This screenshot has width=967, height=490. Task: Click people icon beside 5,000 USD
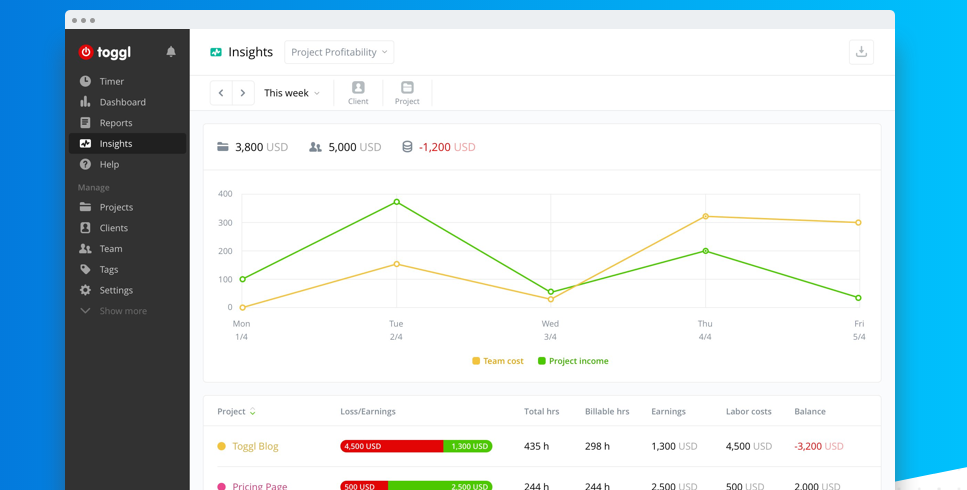pos(315,147)
